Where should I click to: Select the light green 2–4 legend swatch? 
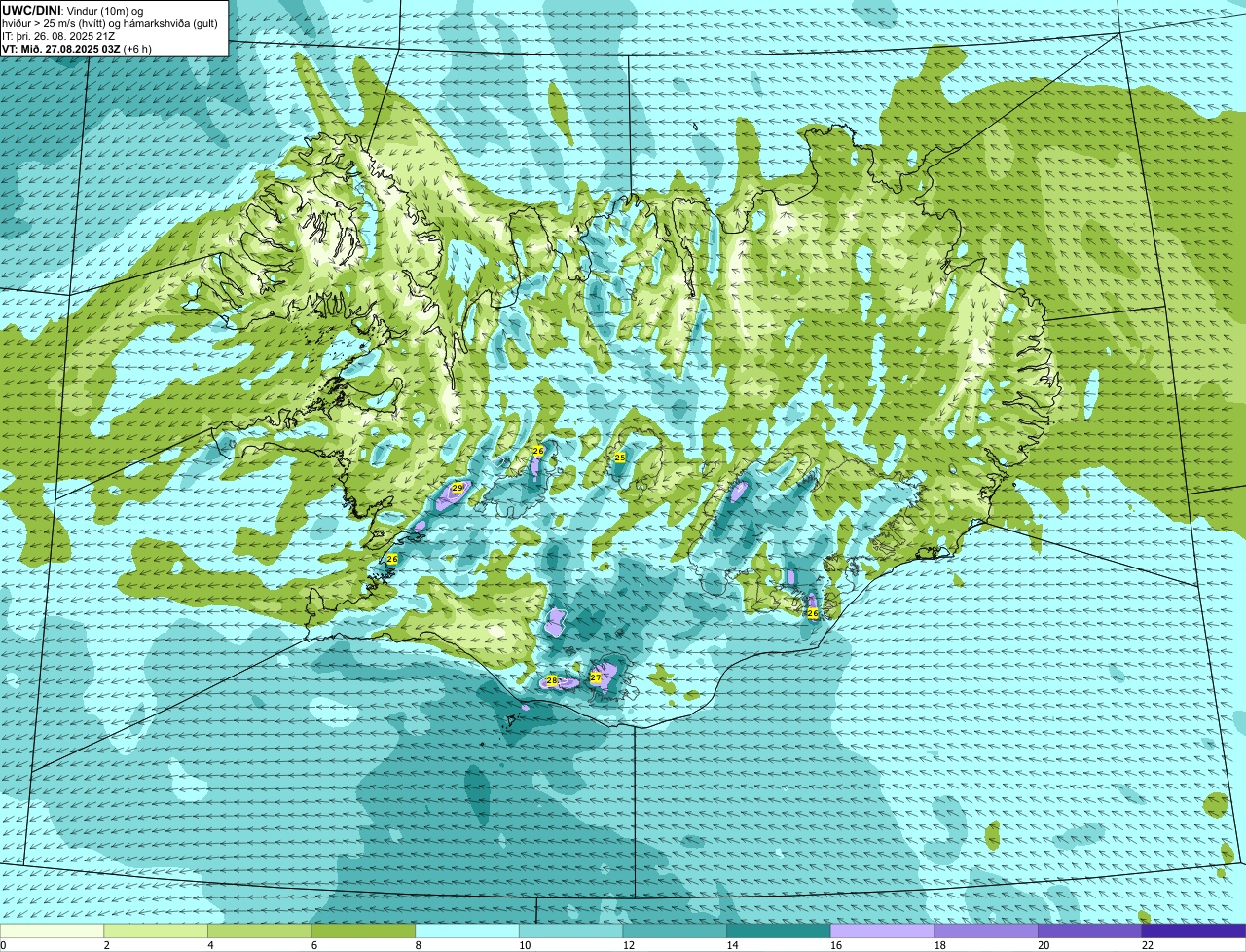(156, 932)
